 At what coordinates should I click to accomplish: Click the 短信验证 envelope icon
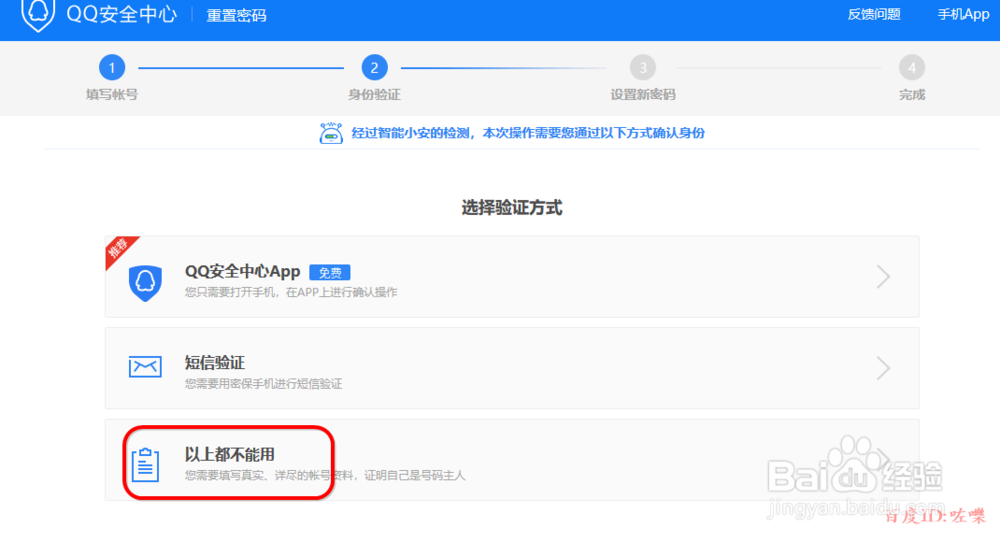(145, 367)
